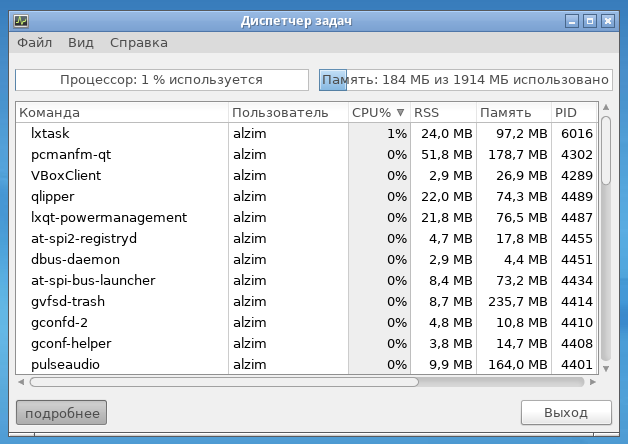Click the CPU% sort arrow indicator

tap(401, 113)
